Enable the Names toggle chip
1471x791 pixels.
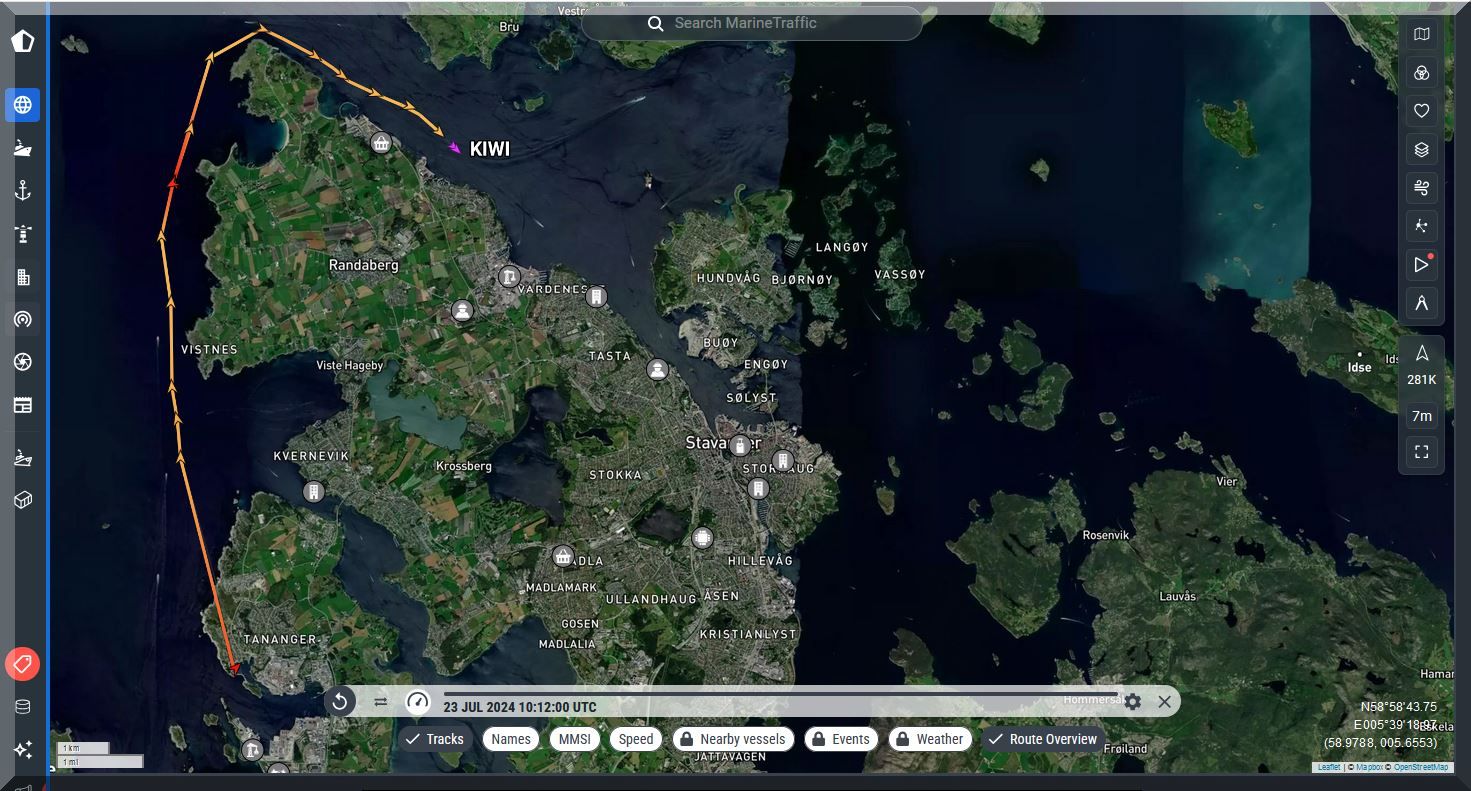pos(511,739)
